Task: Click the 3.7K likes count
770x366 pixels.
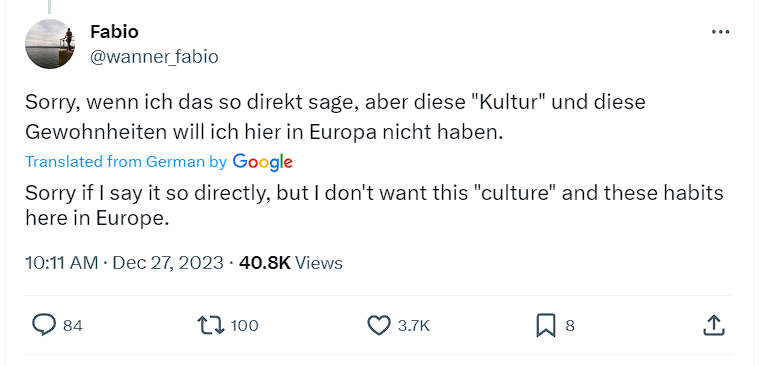Action: (x=413, y=326)
